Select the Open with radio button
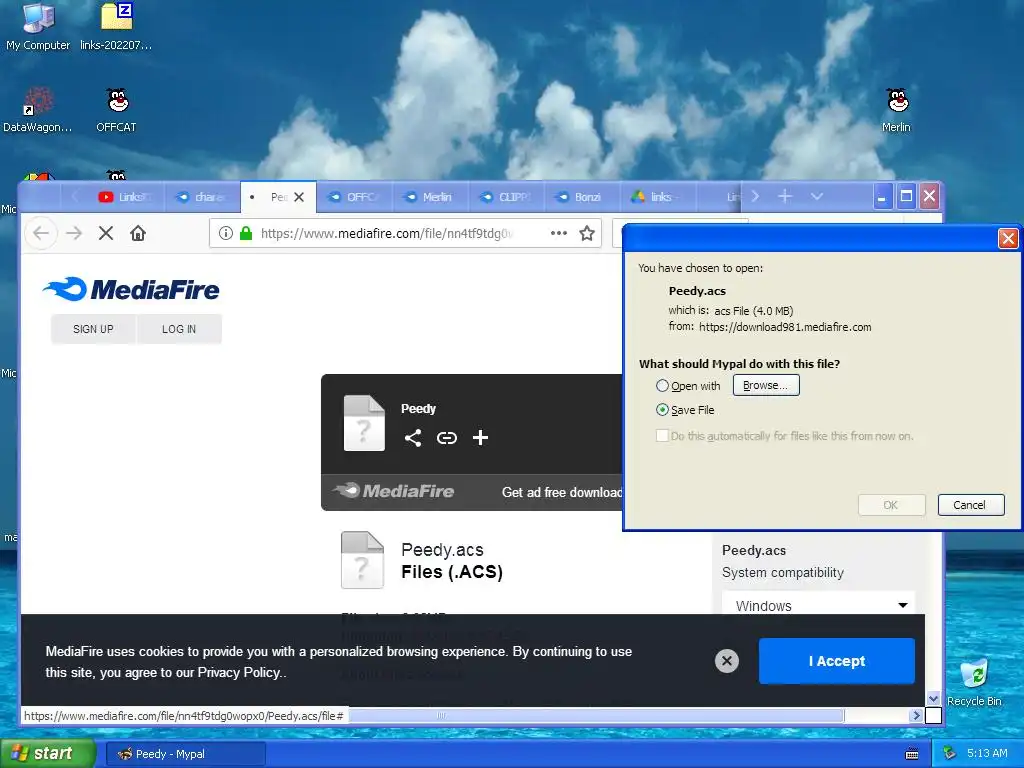The width and height of the screenshot is (1024, 768). [x=662, y=386]
